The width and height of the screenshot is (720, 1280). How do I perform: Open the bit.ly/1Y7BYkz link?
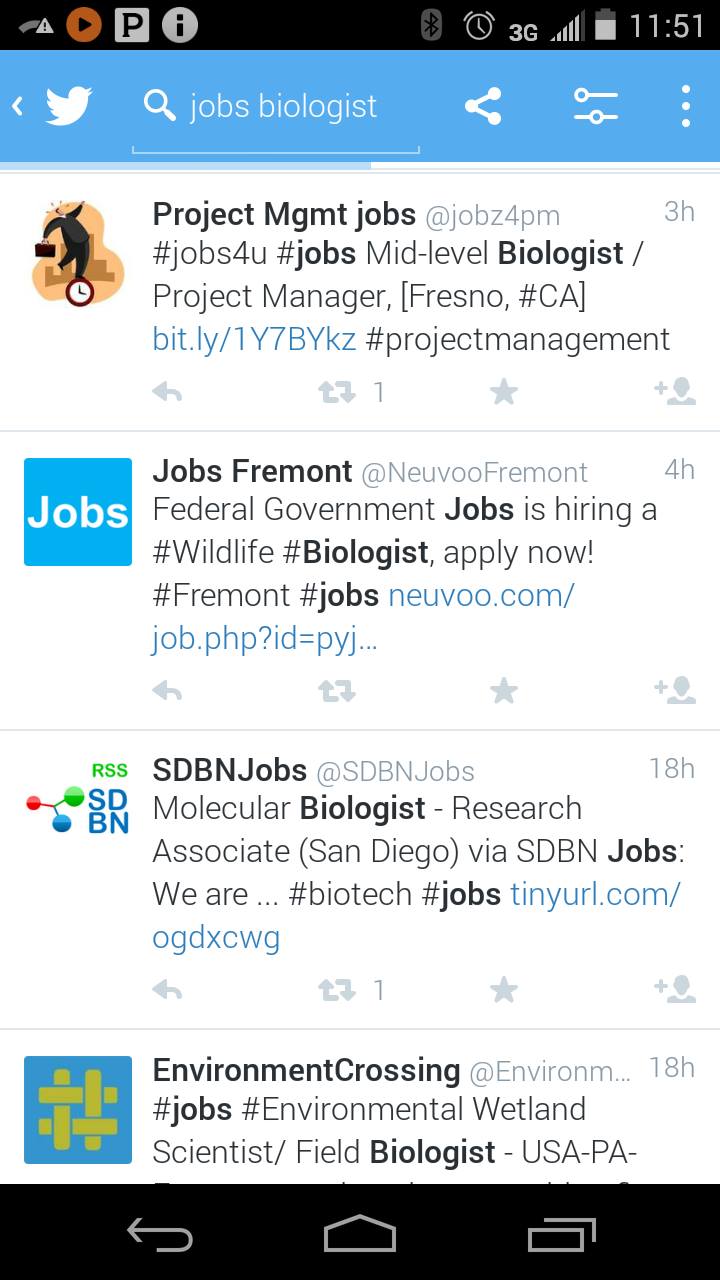pos(254,339)
